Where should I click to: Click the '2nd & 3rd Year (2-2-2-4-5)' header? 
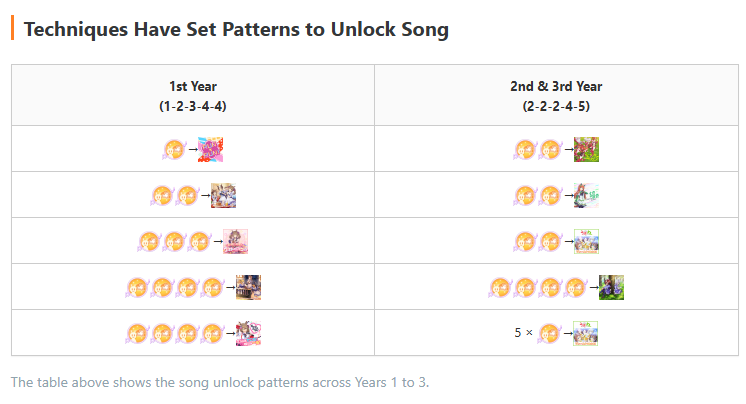pyautogui.click(x=556, y=96)
